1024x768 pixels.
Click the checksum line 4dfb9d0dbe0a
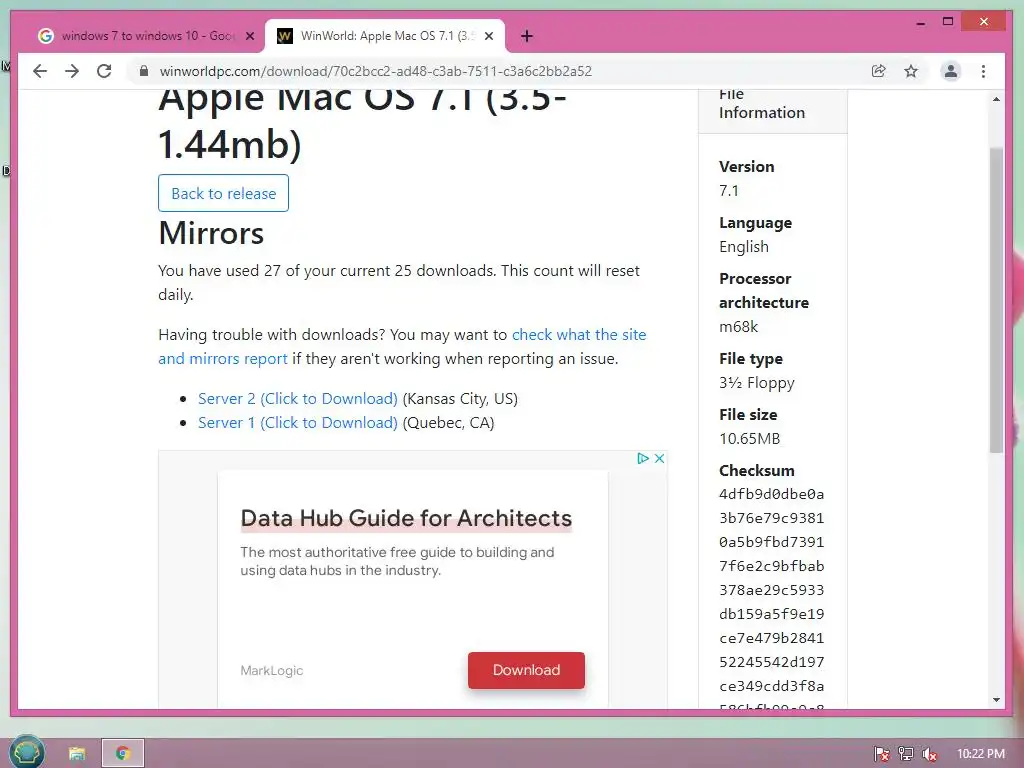tap(771, 494)
